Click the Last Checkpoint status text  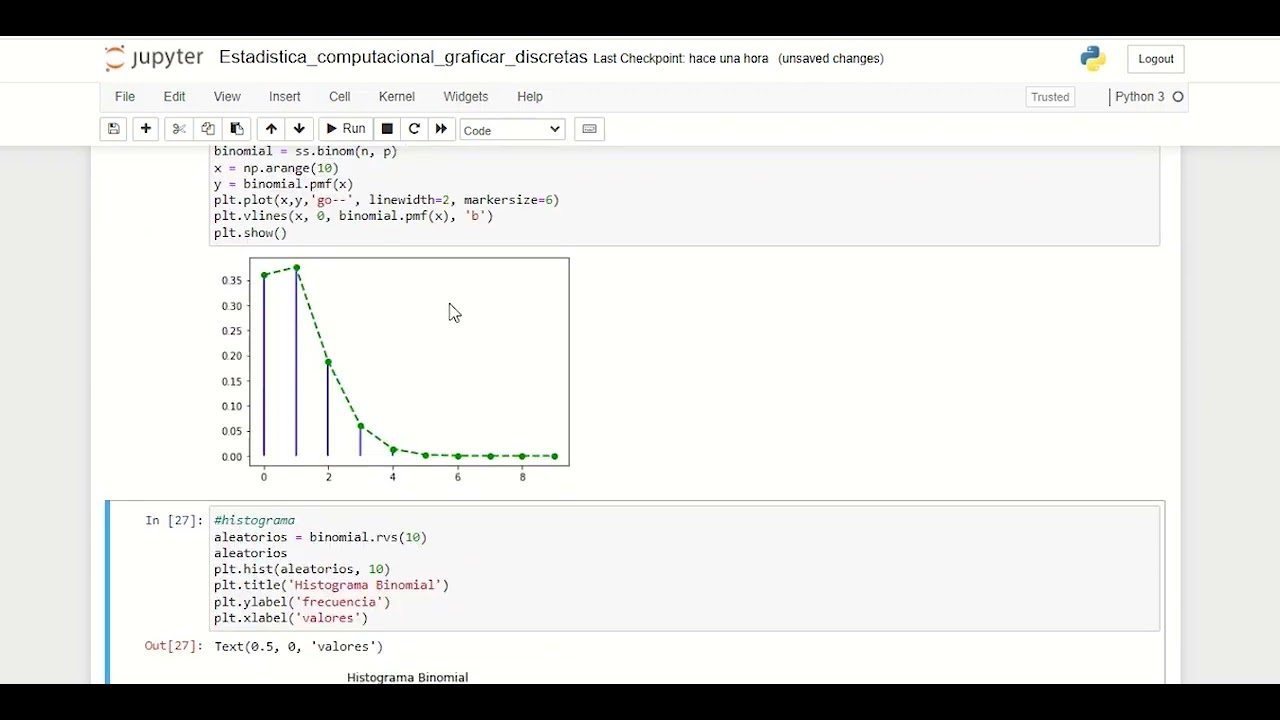[x=681, y=59]
